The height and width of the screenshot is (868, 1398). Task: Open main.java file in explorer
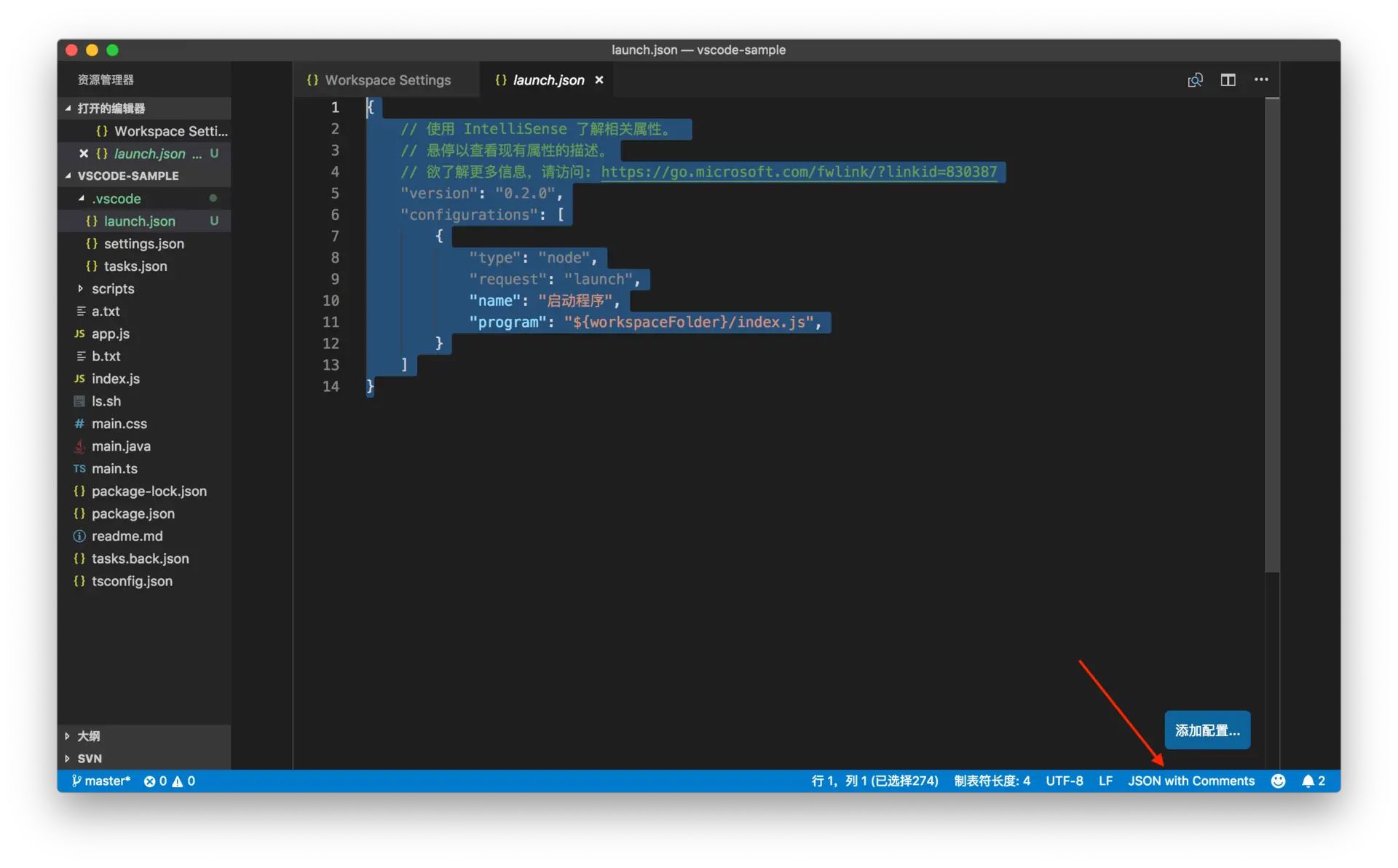pos(121,446)
